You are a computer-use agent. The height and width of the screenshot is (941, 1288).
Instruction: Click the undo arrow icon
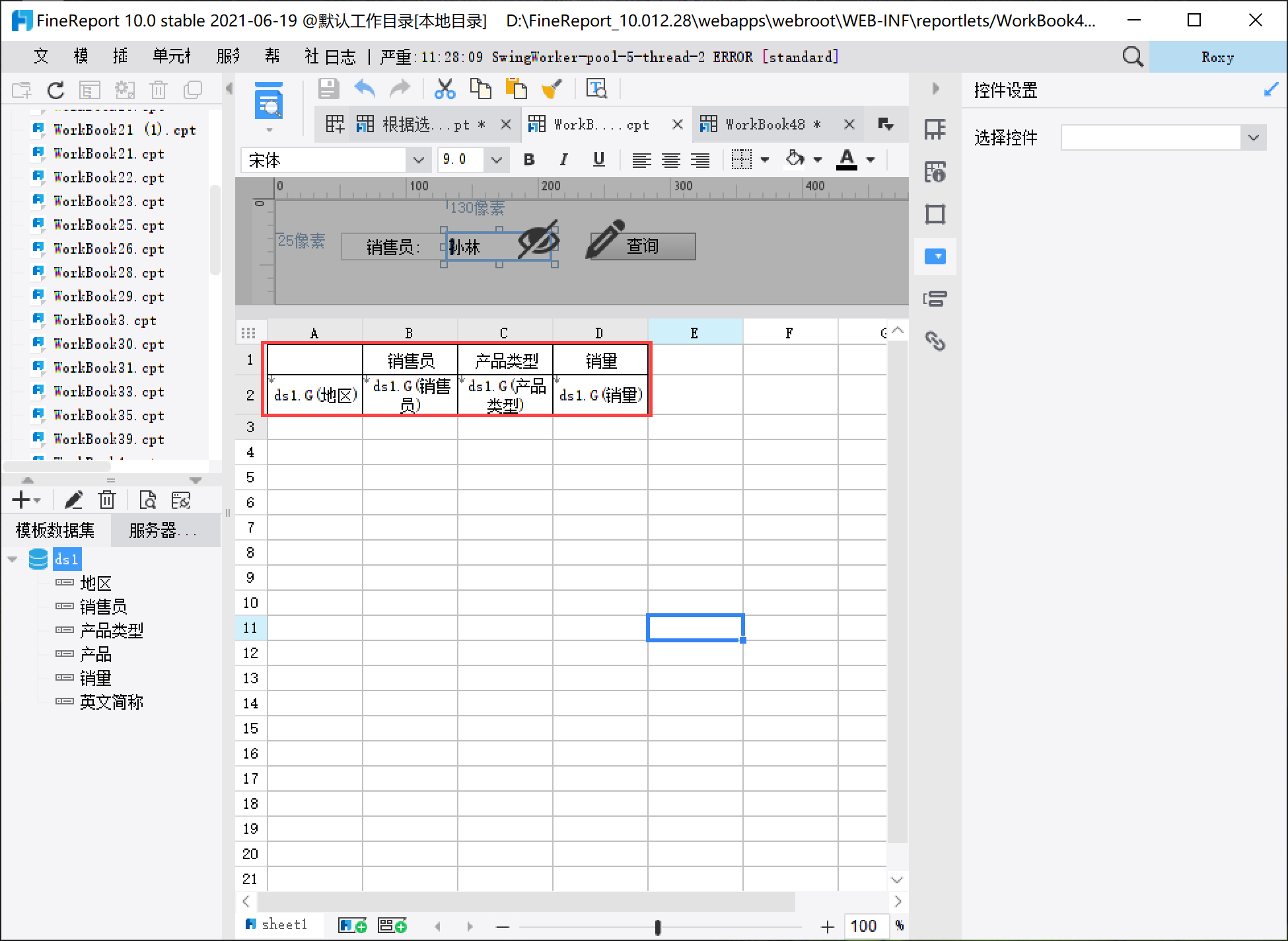(x=365, y=89)
